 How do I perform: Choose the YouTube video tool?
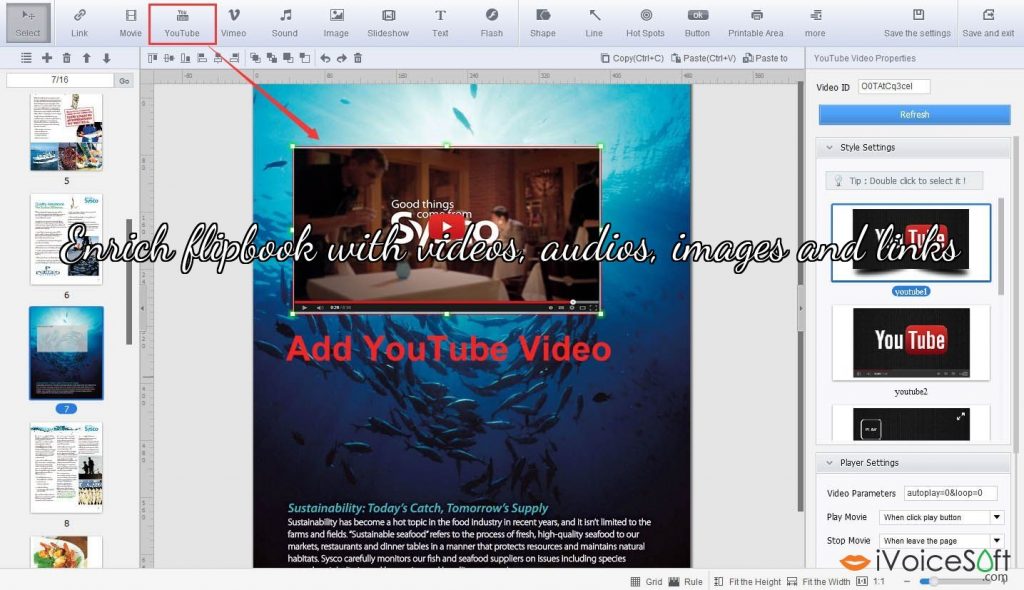point(182,24)
